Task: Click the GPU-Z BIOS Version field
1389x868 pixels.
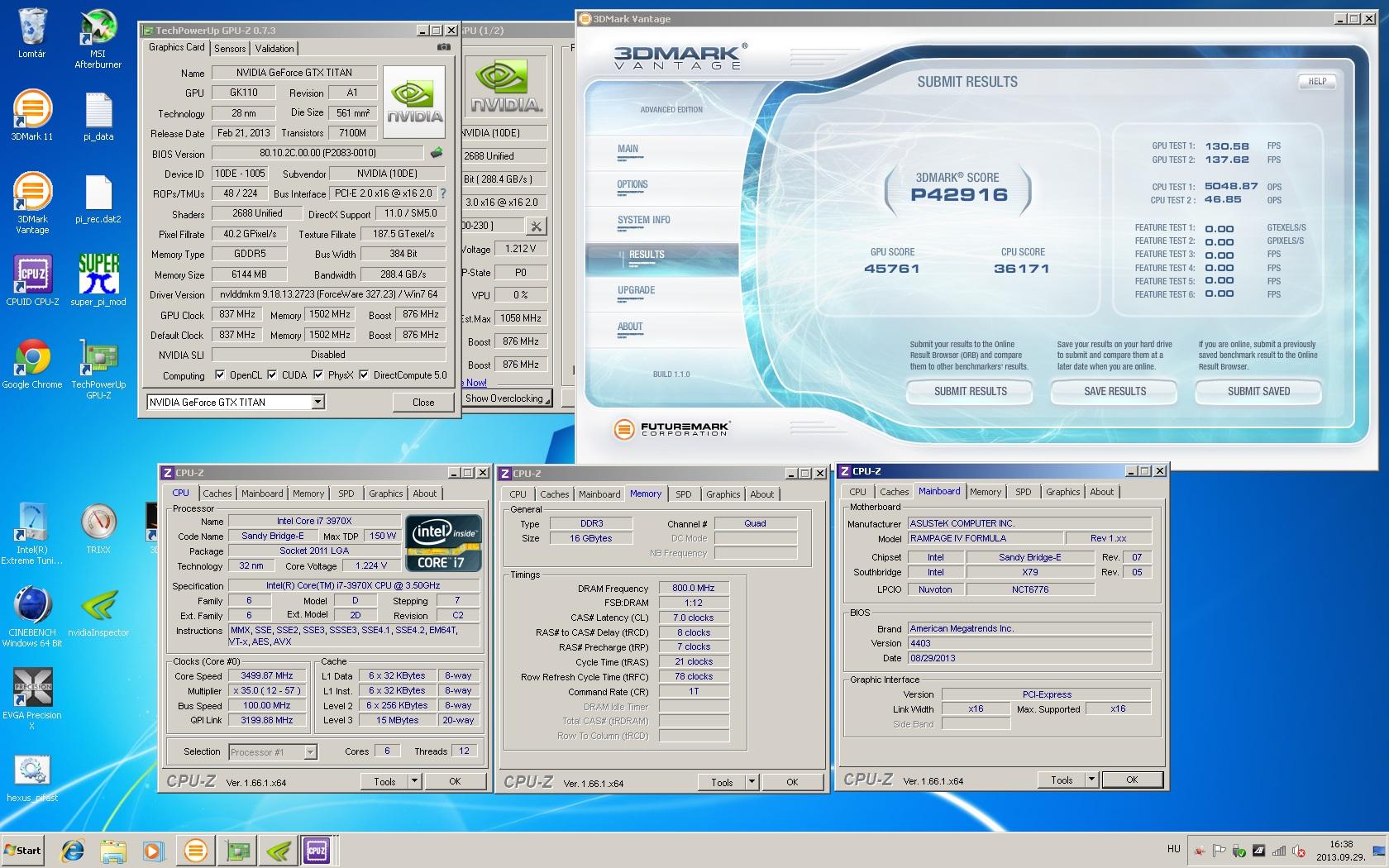Action: pos(317,154)
